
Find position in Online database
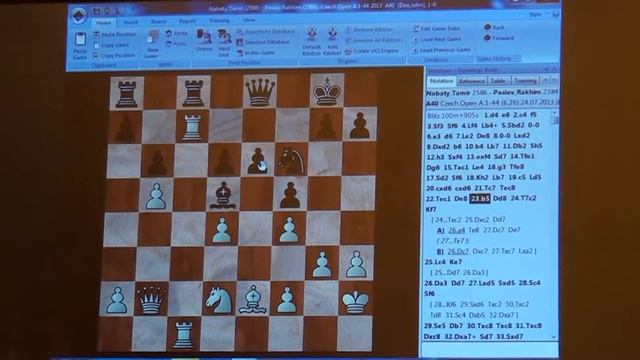[x=204, y=40]
